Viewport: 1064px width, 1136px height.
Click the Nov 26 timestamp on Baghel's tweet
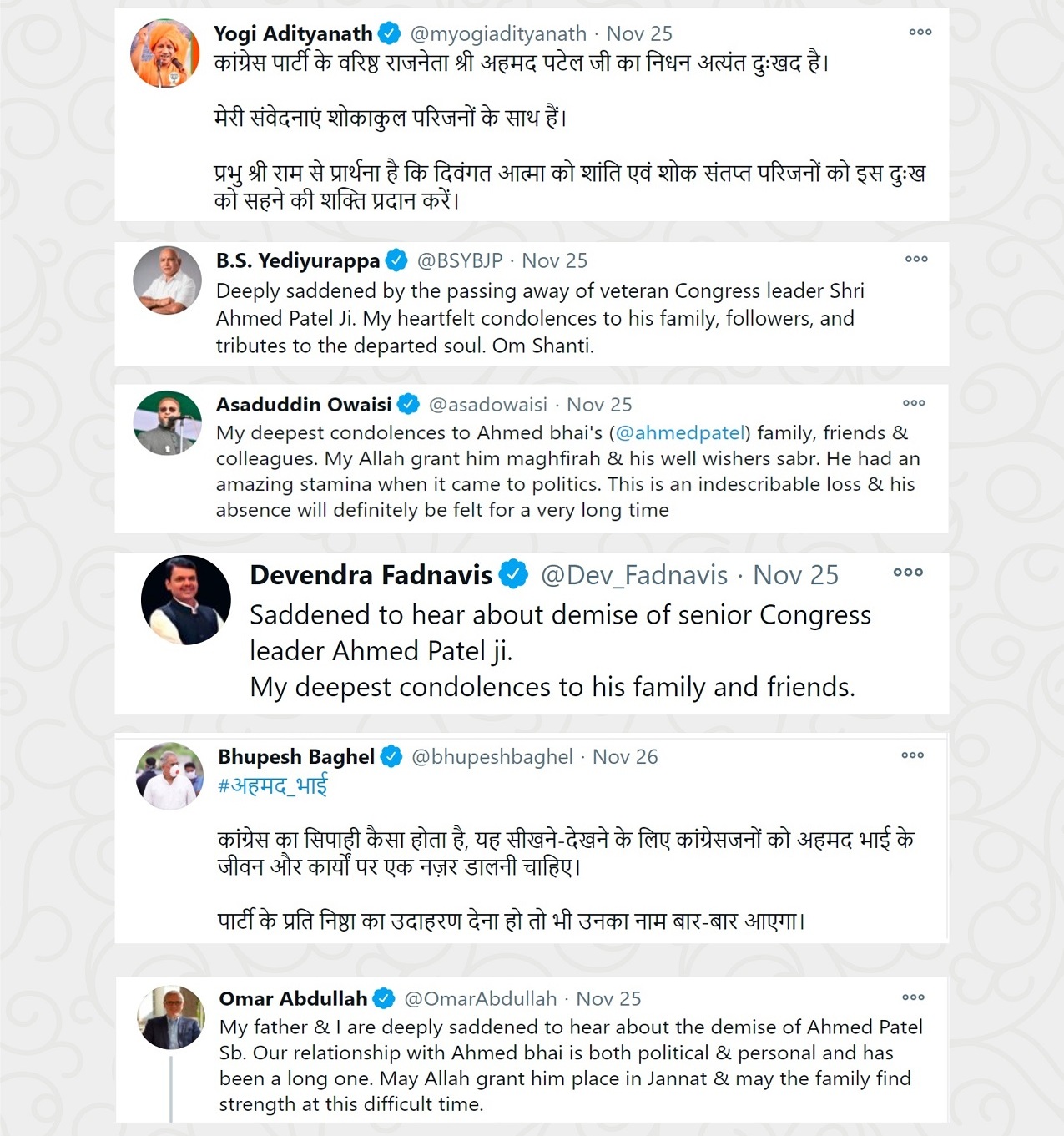click(x=625, y=756)
